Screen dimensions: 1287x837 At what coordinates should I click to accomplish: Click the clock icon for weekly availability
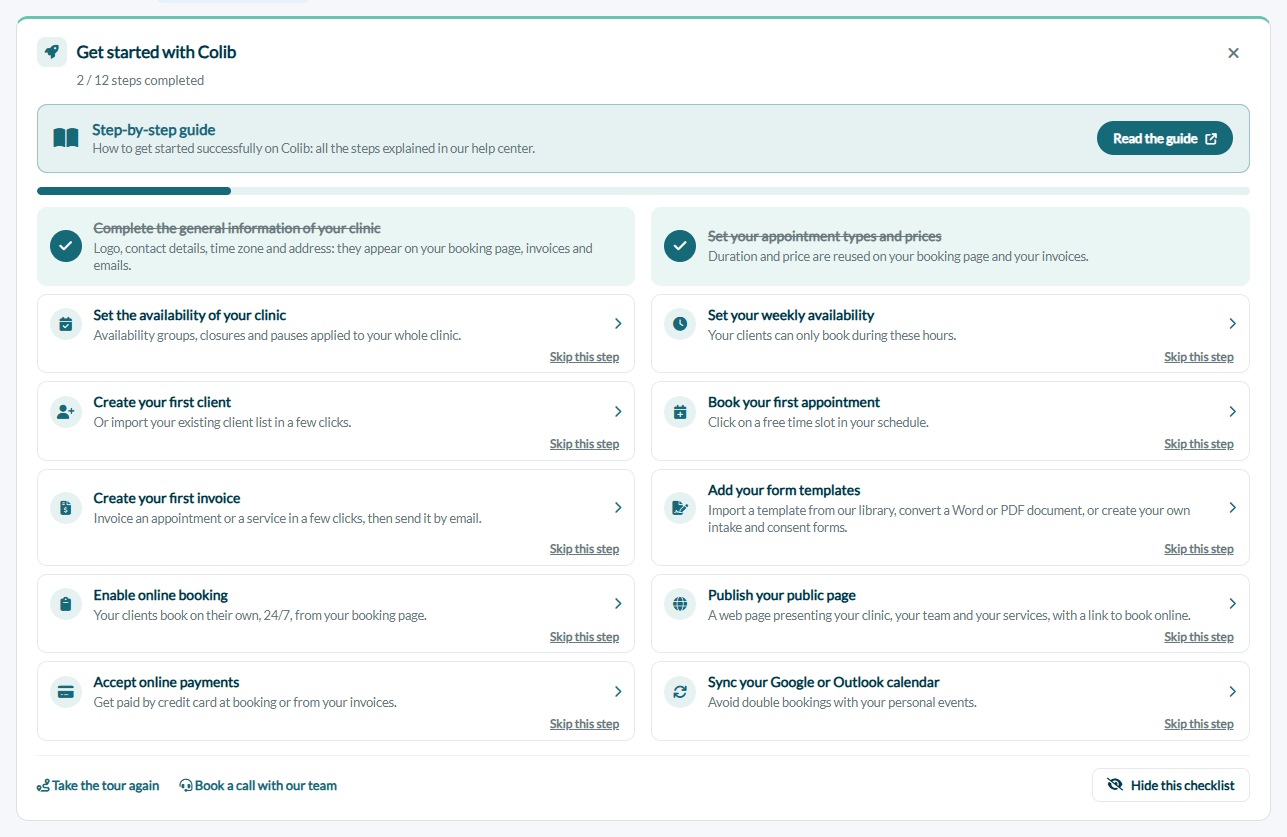[x=680, y=324]
